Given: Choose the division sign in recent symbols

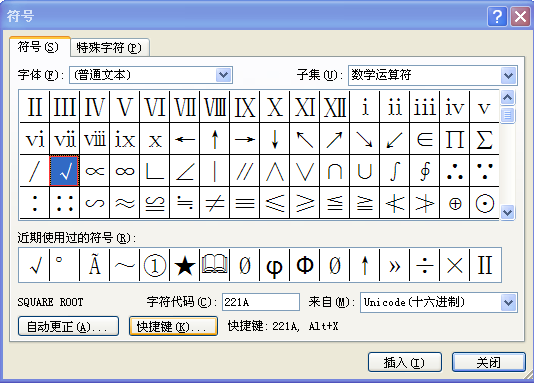Looking at the screenshot, I should tap(424, 265).
